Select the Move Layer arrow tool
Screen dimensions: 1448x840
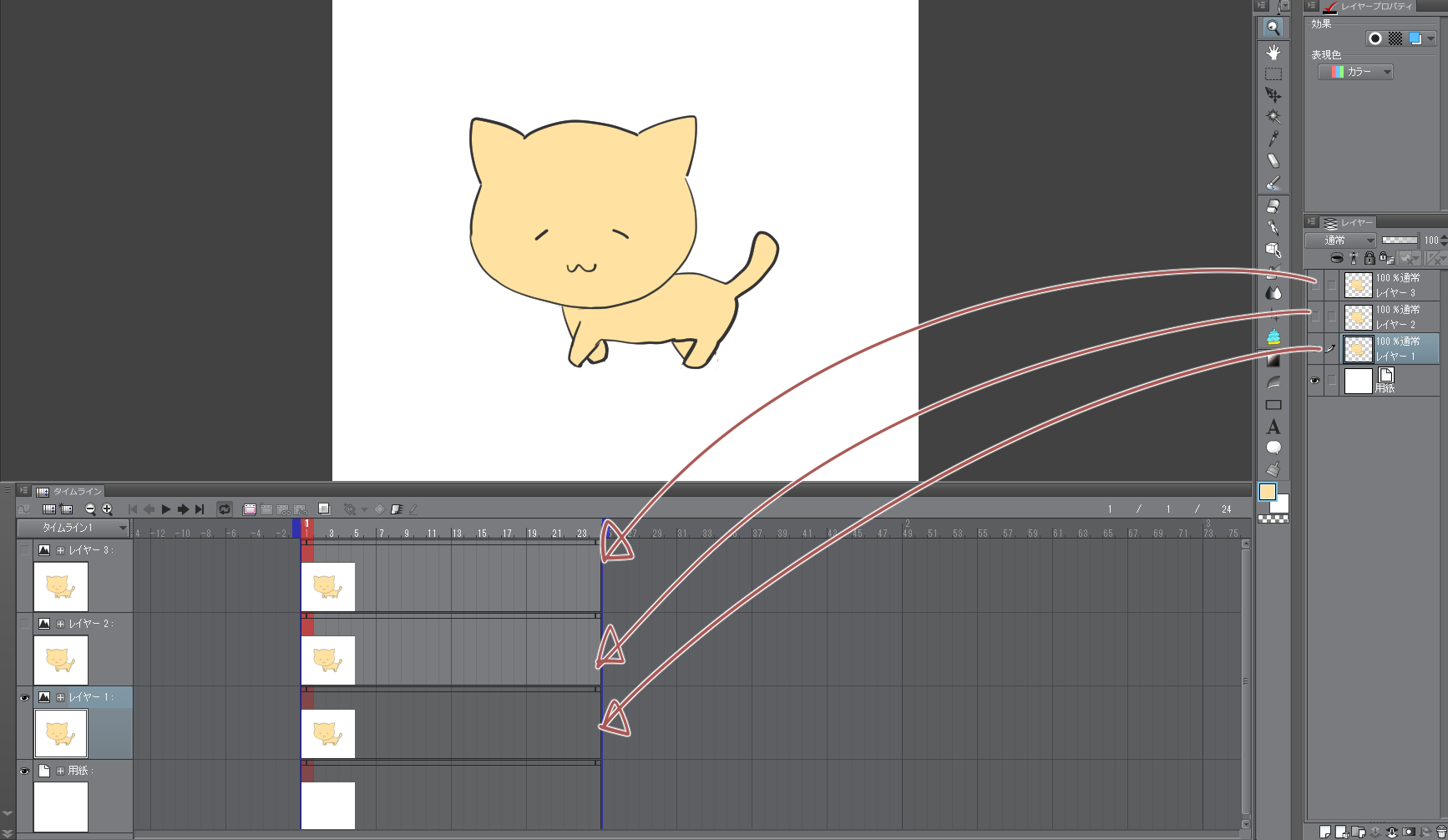coord(1273,95)
